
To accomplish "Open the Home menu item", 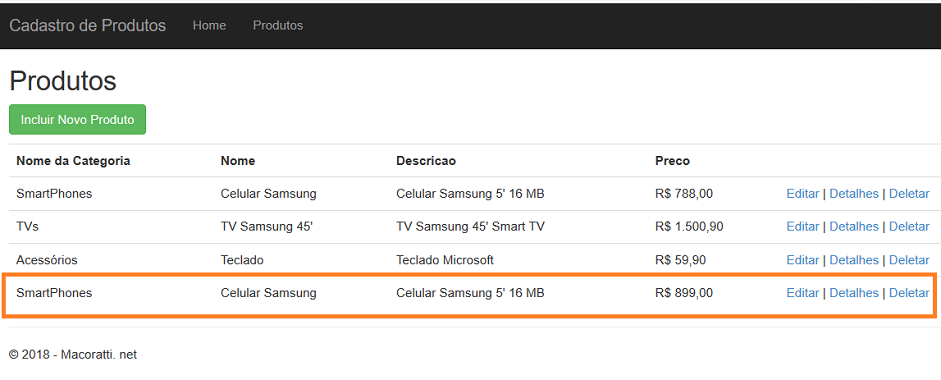I will click(209, 26).
